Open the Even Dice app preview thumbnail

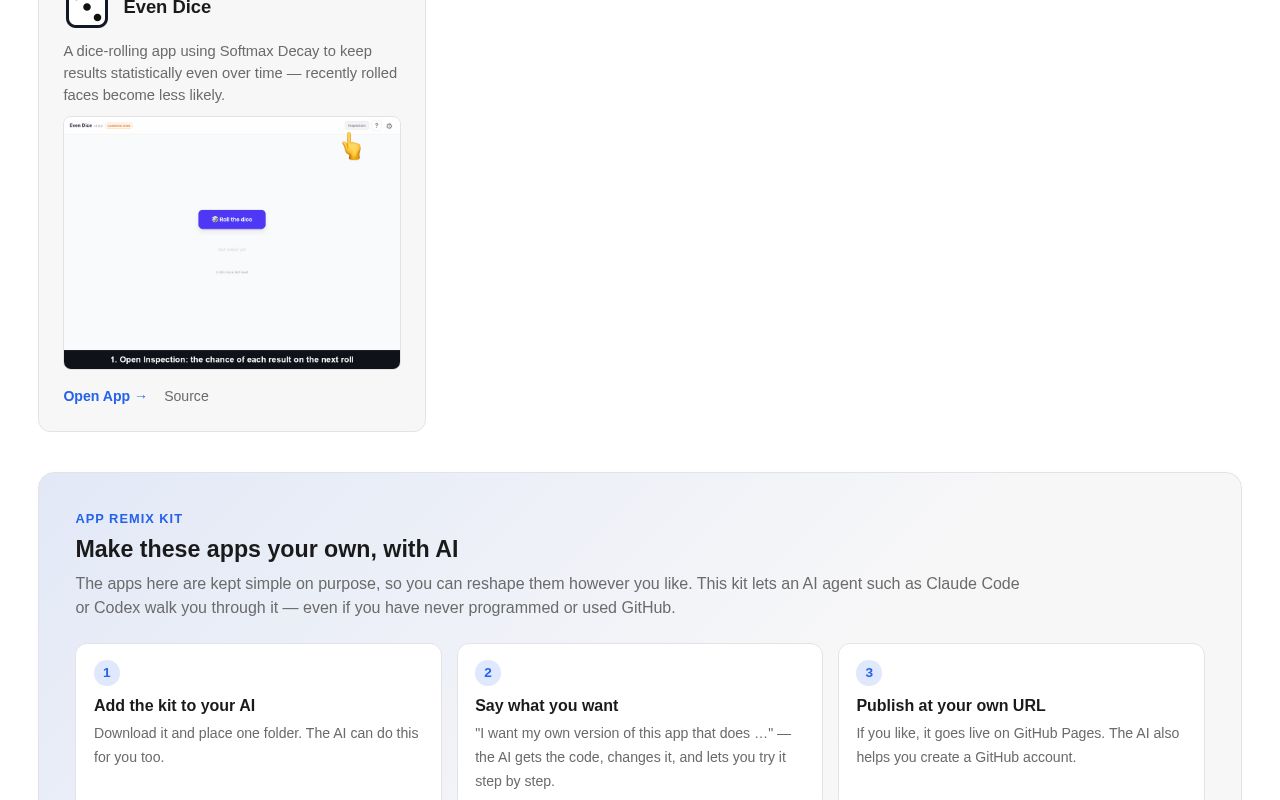232,243
